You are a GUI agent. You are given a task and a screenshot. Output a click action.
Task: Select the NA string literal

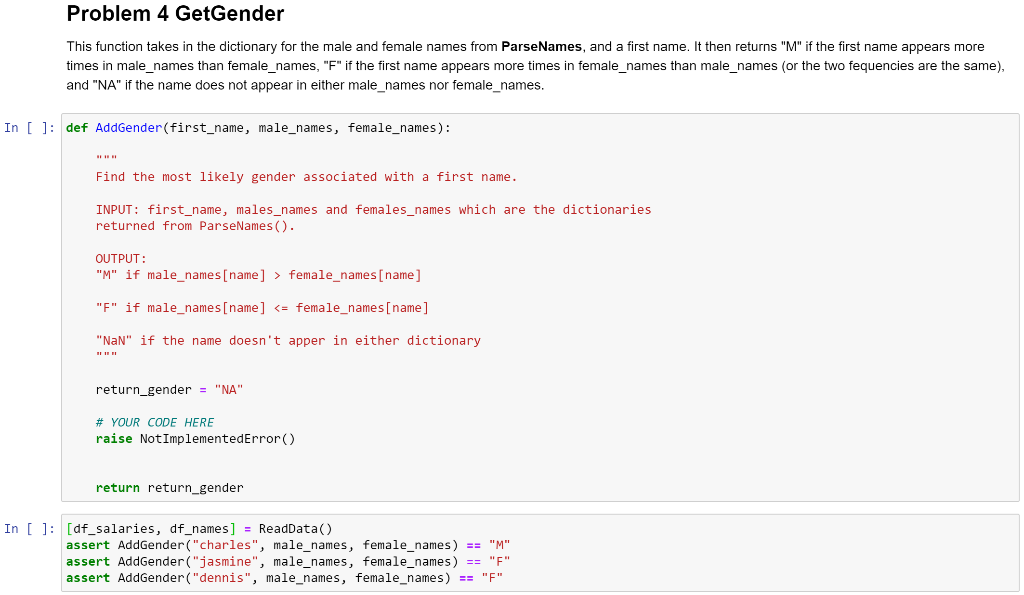pyautogui.click(x=227, y=389)
